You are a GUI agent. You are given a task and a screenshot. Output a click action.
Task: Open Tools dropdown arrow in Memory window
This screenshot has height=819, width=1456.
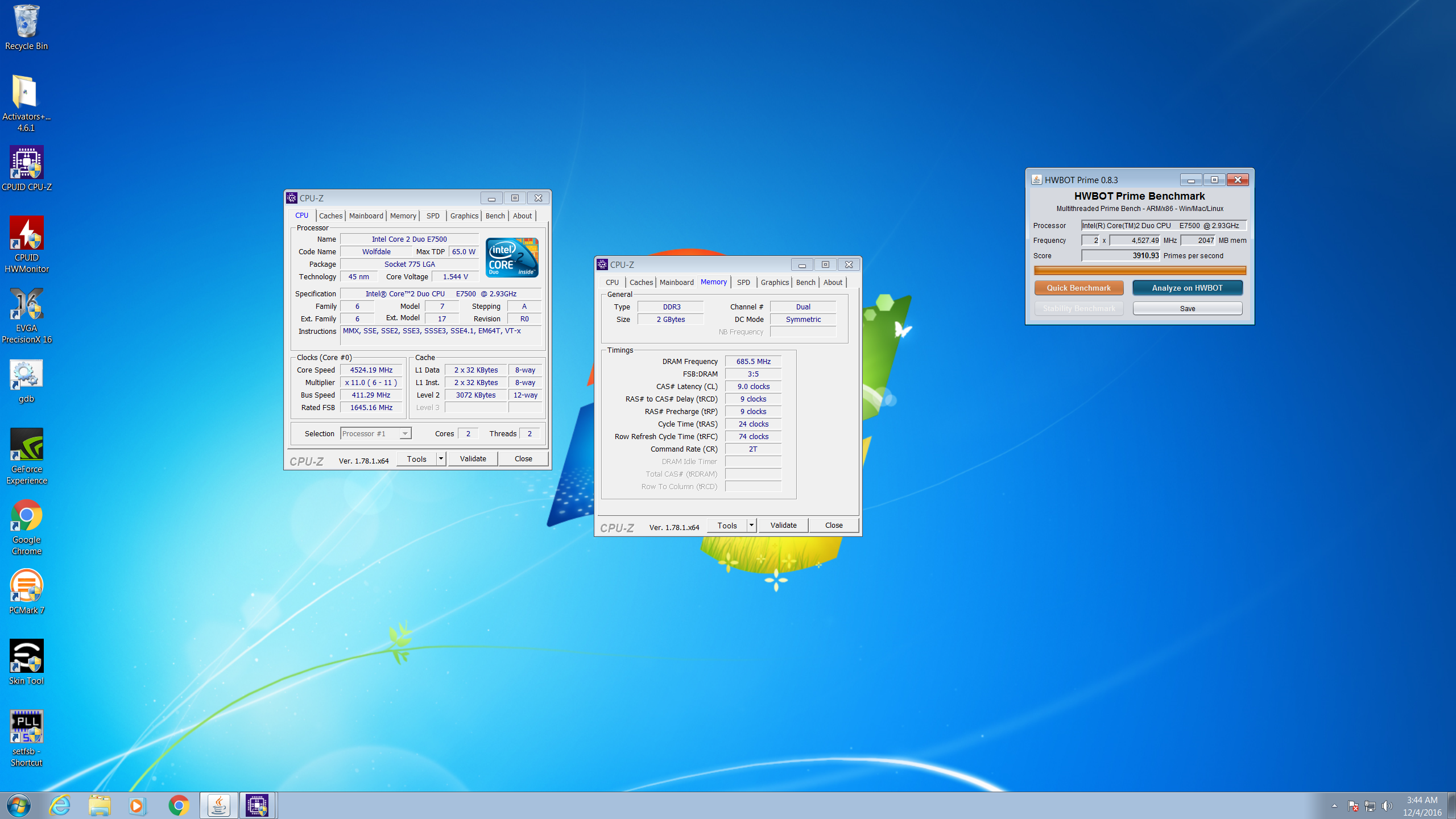(x=751, y=526)
